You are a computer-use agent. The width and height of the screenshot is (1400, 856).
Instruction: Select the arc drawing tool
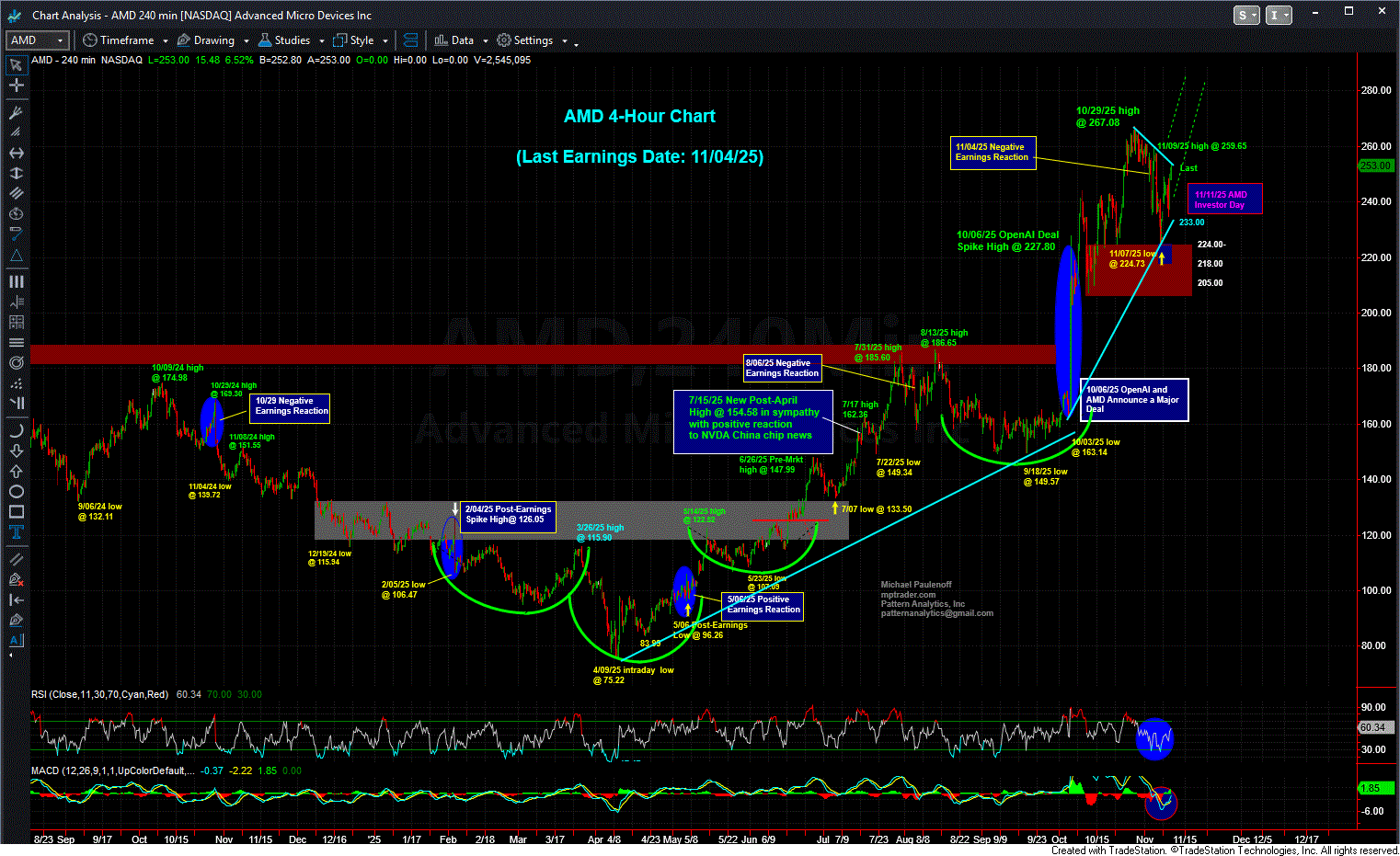click(x=16, y=430)
